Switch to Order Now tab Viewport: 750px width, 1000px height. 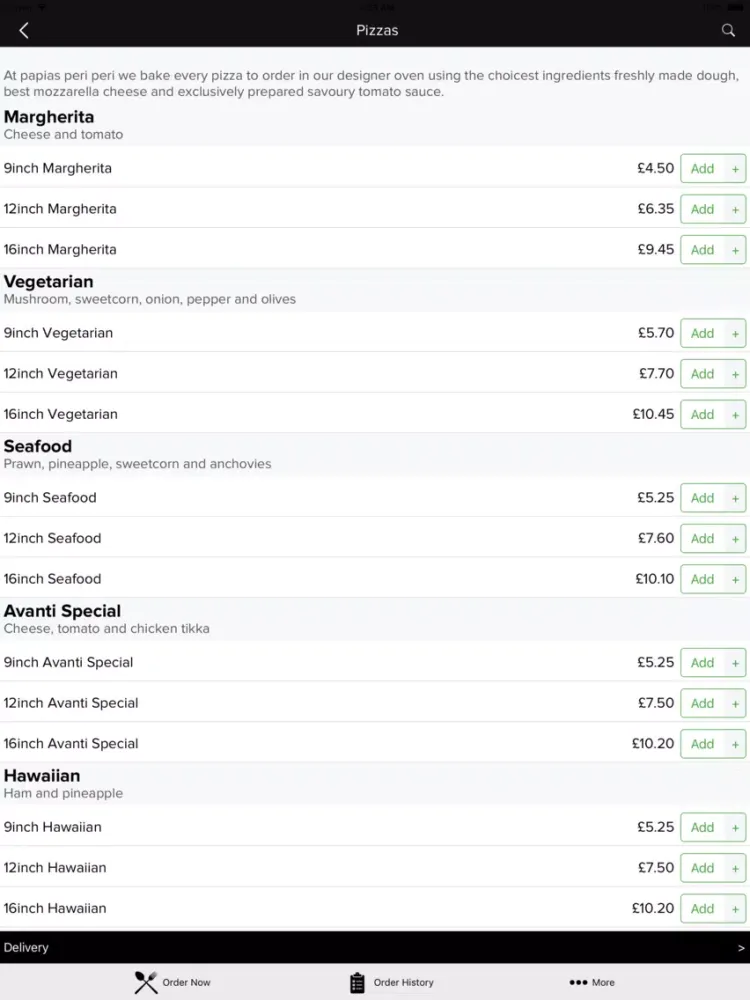pyautogui.click(x=172, y=982)
